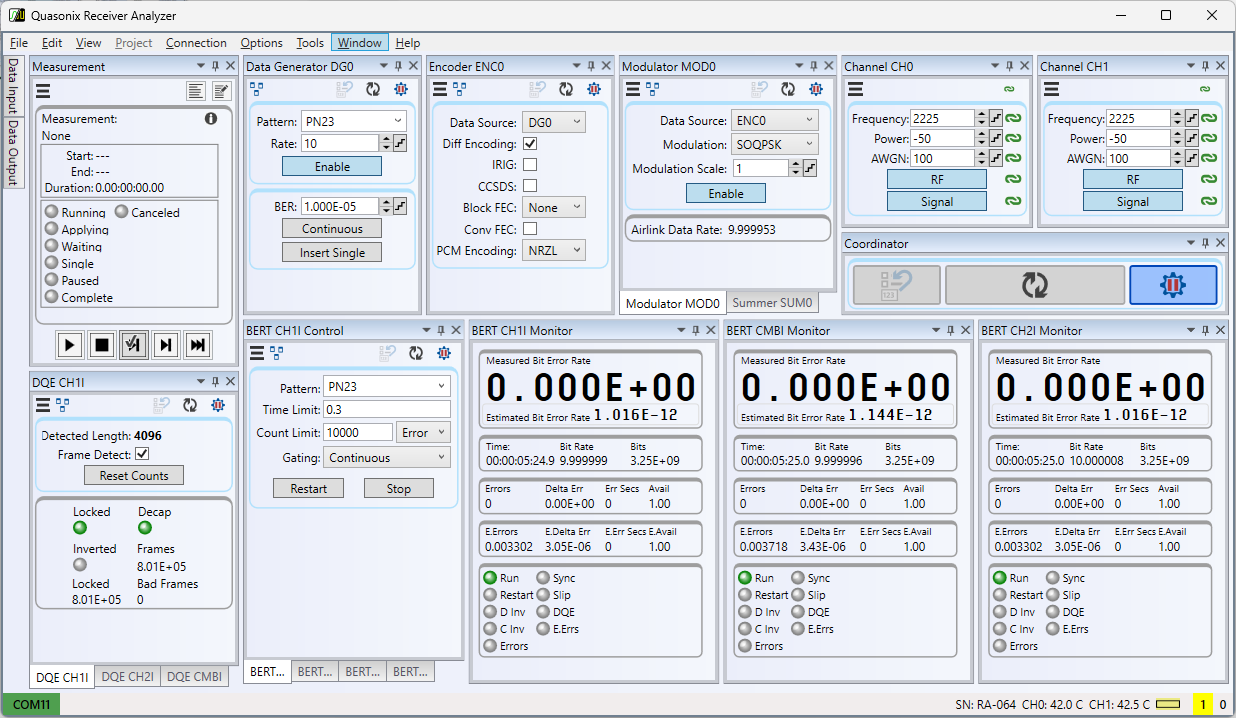Click the Reset Counts button
Screen dimensions: 1236x718
tap(134, 475)
